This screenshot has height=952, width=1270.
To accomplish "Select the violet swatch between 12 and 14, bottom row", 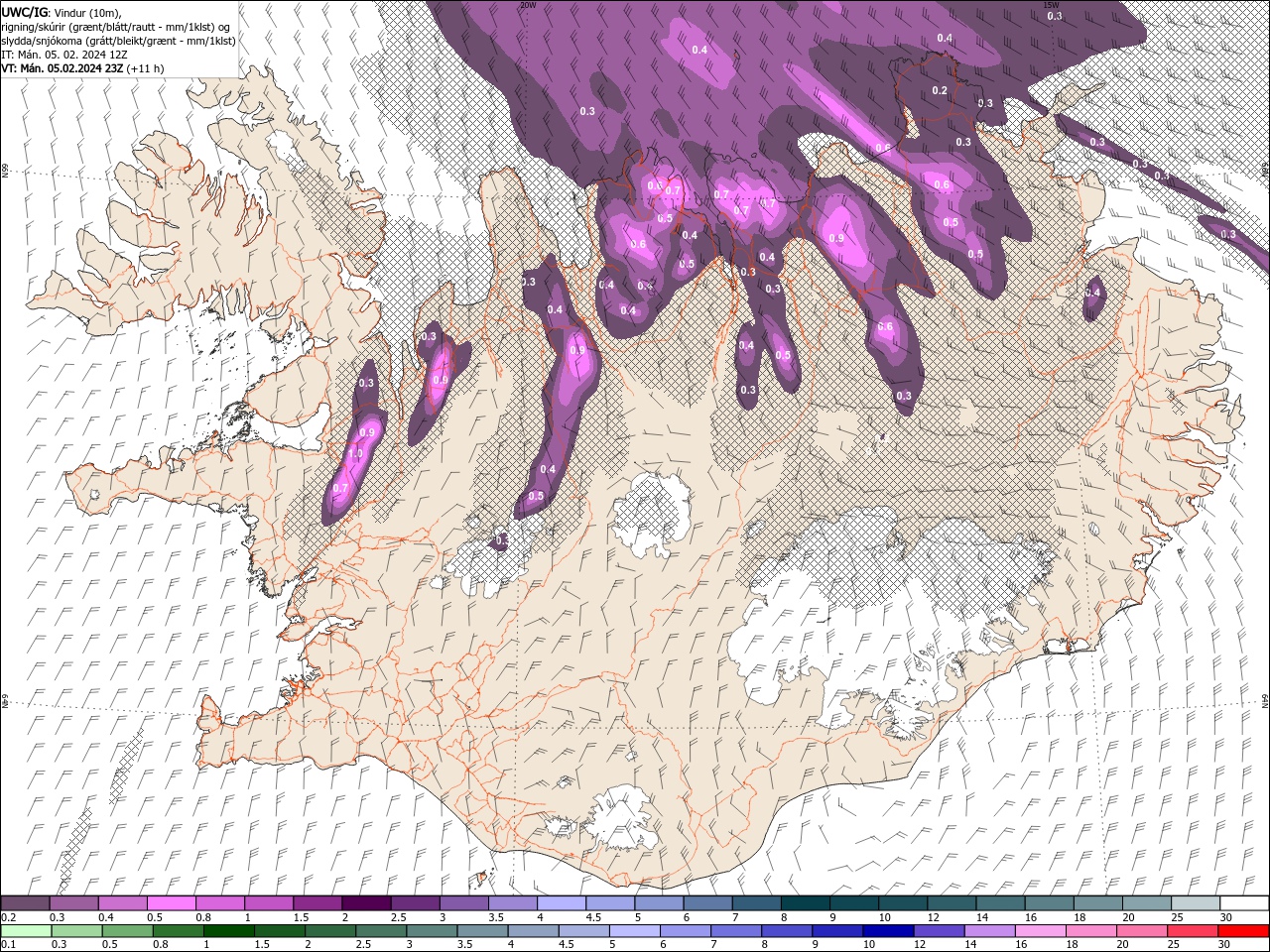I will (x=939, y=930).
